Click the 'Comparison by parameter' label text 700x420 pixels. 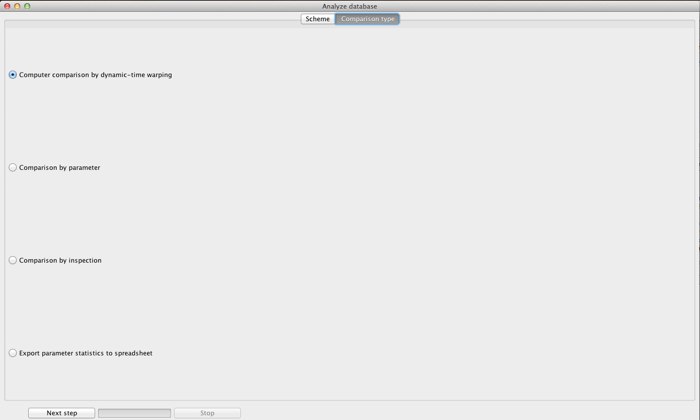59,167
